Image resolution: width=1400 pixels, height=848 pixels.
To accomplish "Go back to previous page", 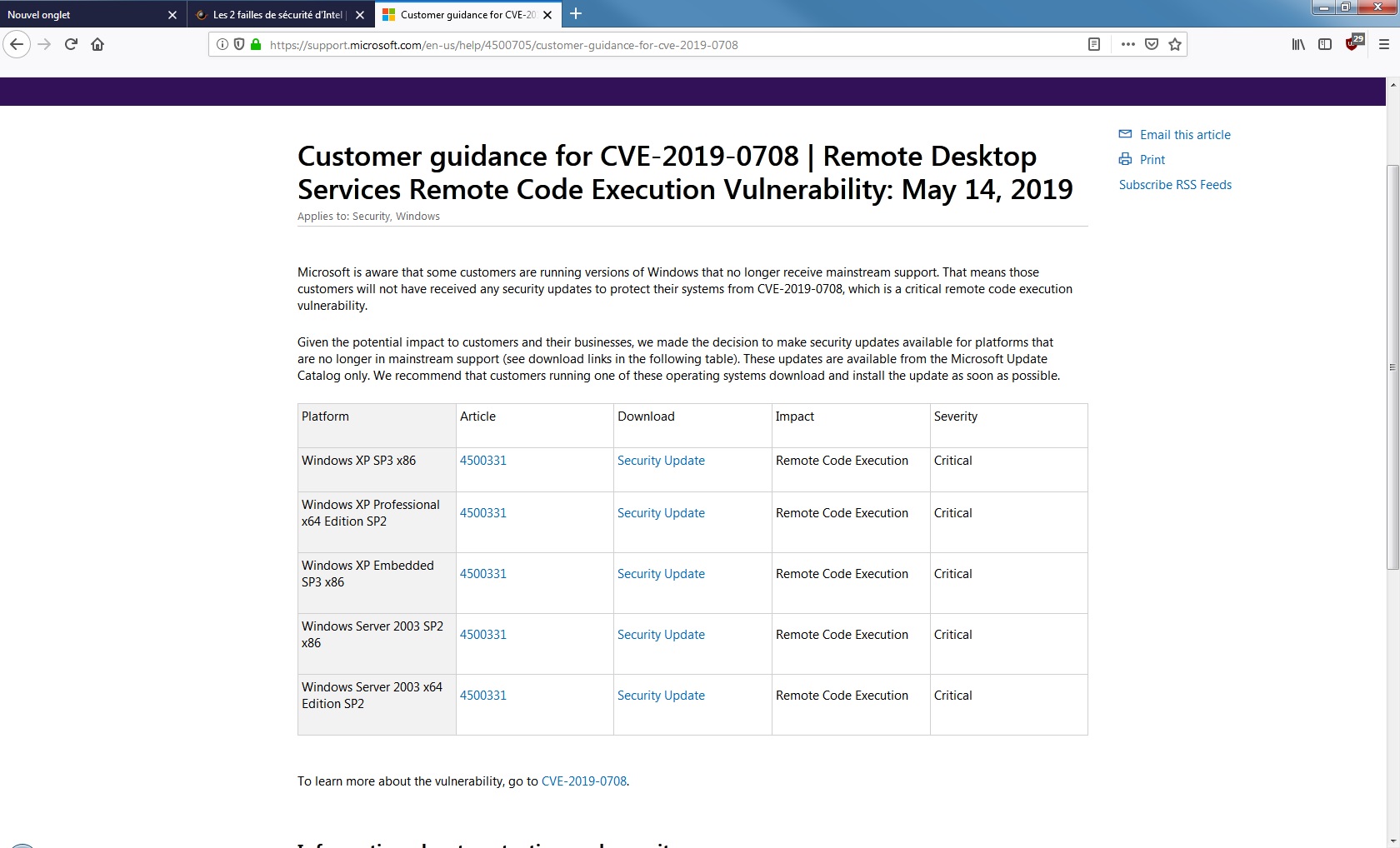I will click(x=17, y=44).
